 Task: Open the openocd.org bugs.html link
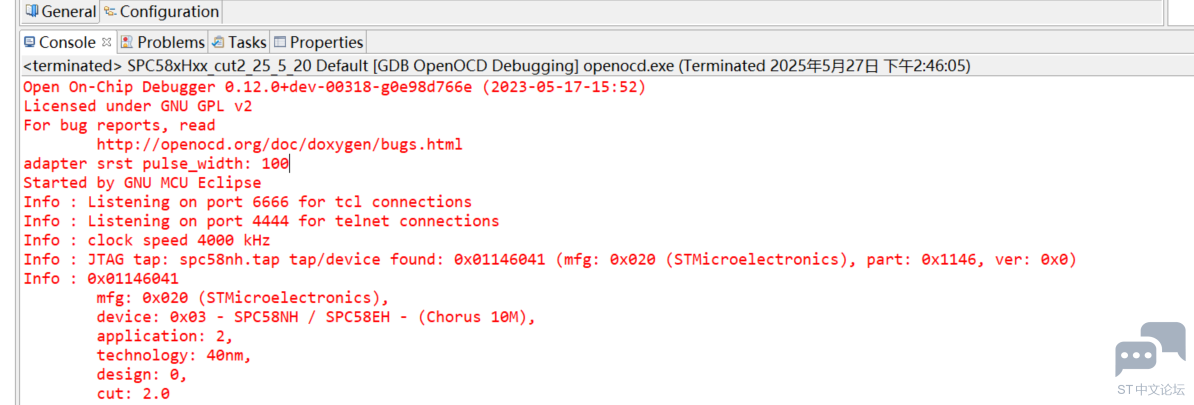point(279,145)
